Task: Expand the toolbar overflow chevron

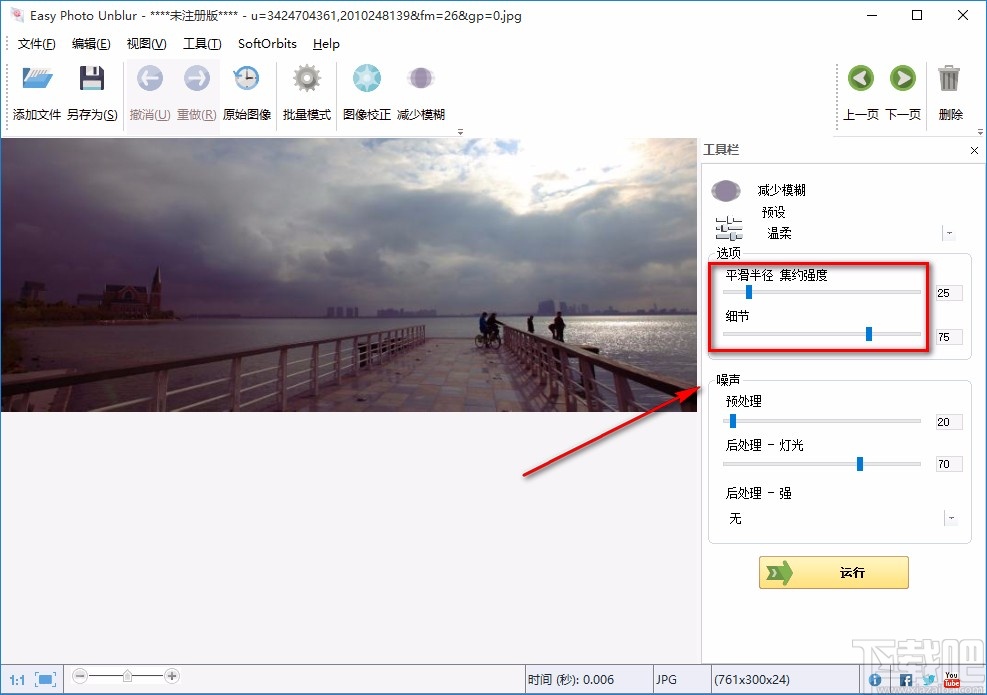Action: point(460,131)
